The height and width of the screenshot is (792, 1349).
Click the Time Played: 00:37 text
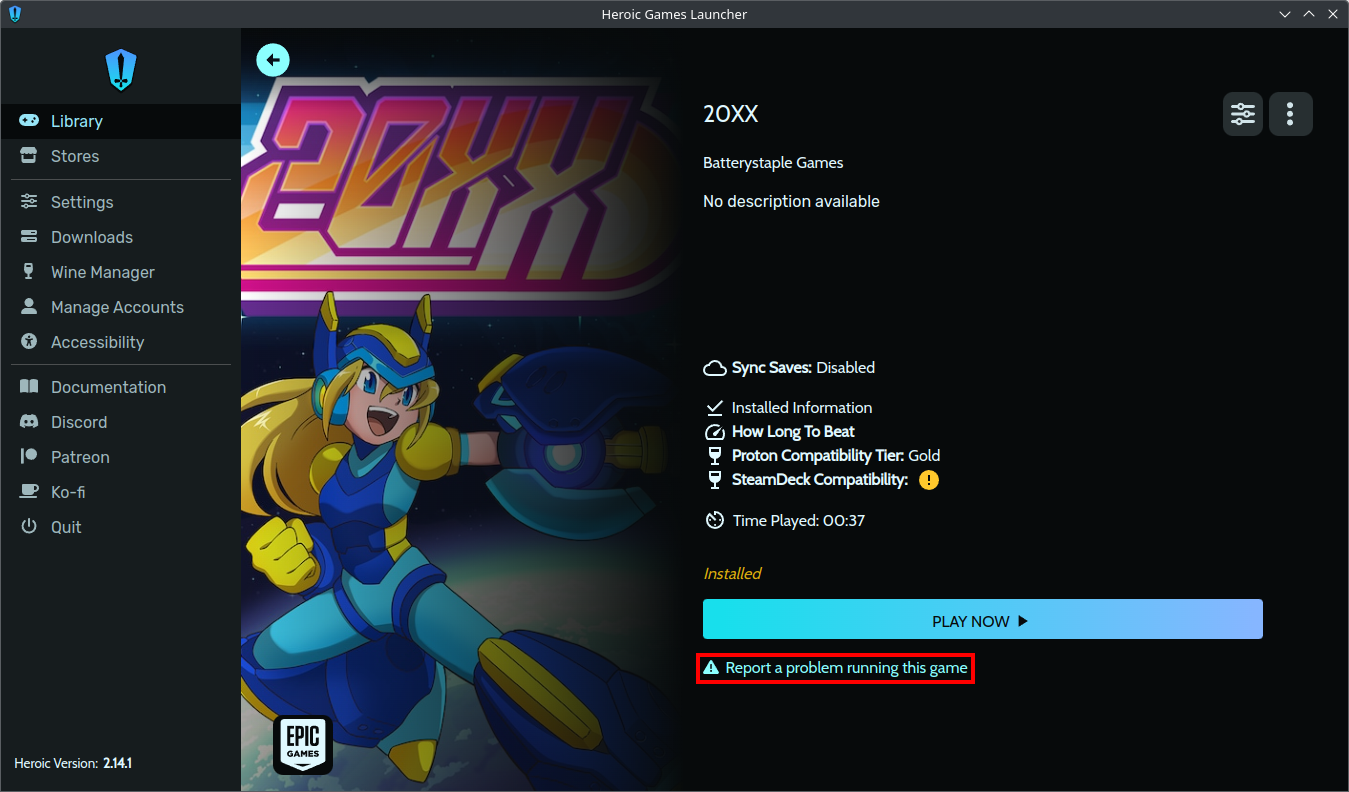(799, 520)
